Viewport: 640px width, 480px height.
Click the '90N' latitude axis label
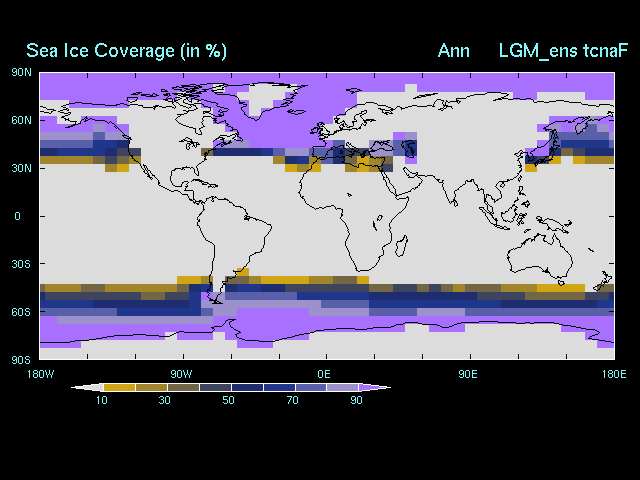(21, 72)
